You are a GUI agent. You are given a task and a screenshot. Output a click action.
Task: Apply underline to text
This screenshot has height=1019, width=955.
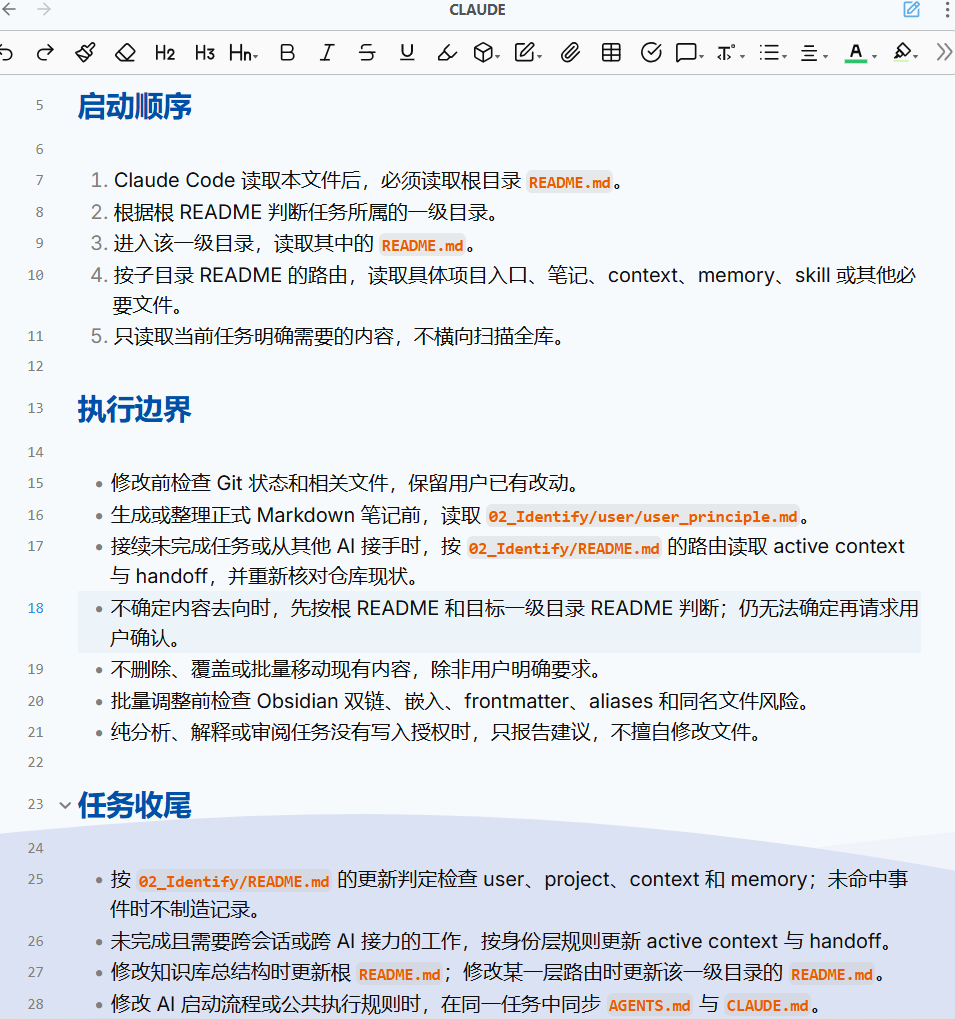(x=407, y=53)
